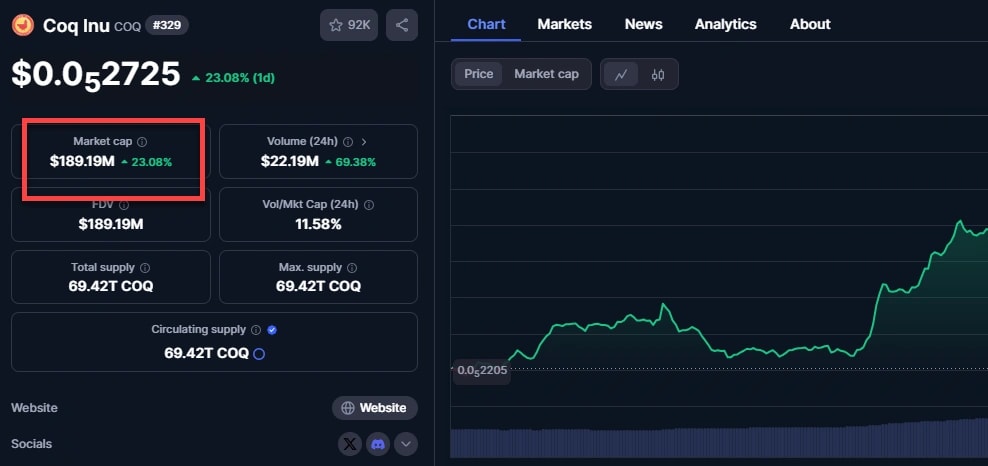Click Circulating supply verified badge
The image size is (988, 466).
coord(272,329)
